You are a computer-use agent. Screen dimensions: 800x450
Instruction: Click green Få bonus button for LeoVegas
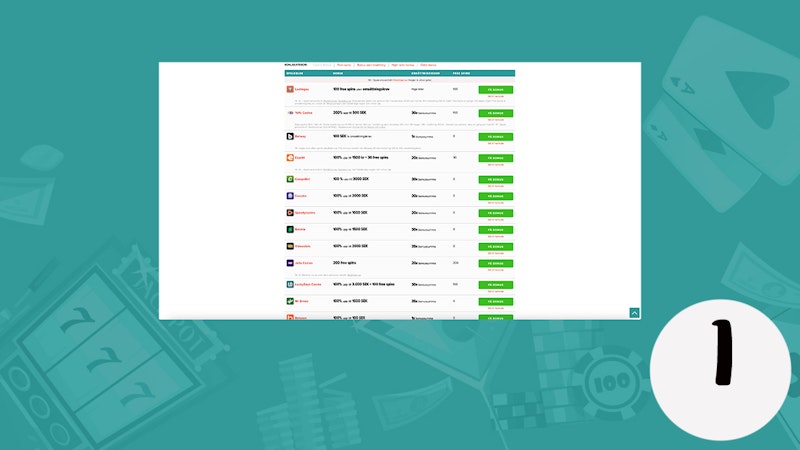(x=495, y=89)
